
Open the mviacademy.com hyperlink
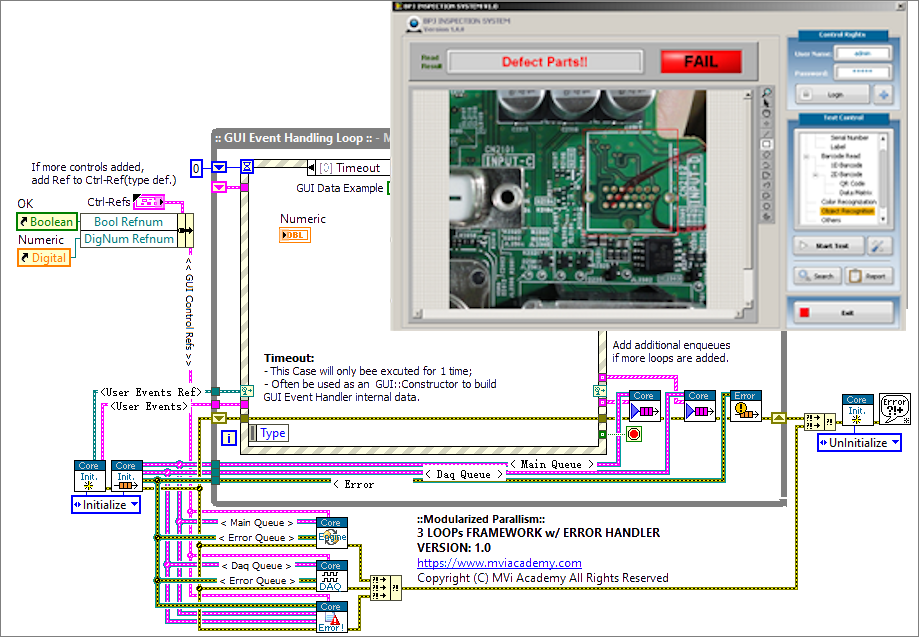click(x=499, y=563)
